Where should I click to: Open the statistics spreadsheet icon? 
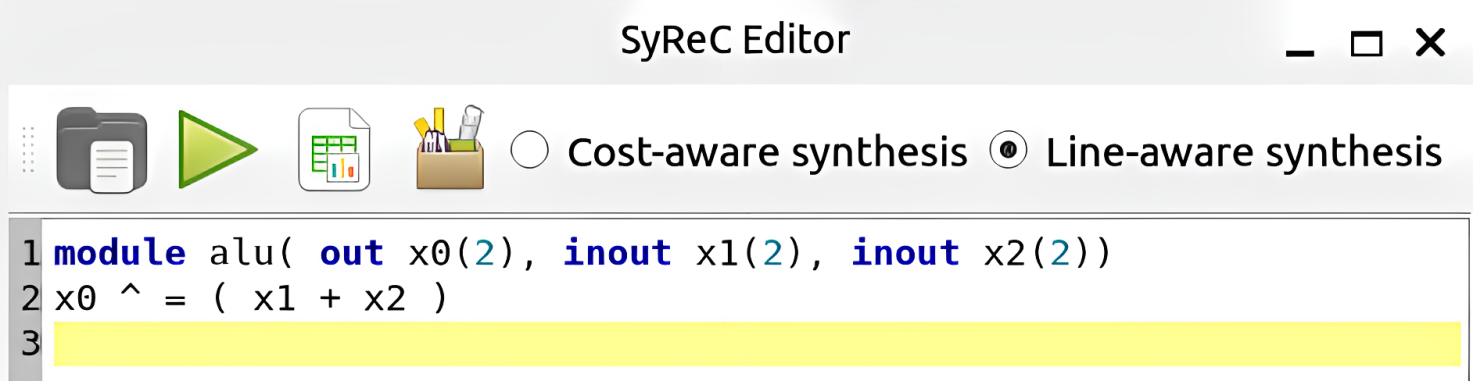(x=334, y=150)
